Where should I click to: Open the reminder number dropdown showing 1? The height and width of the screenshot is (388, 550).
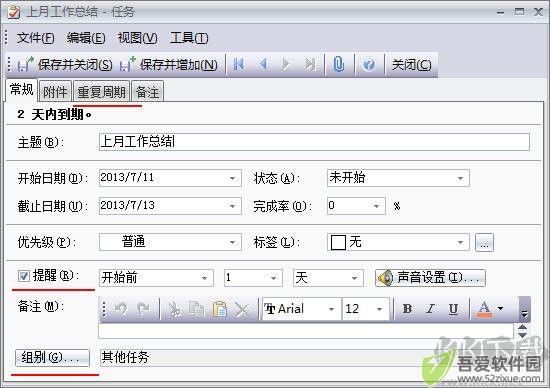[x=274, y=278]
